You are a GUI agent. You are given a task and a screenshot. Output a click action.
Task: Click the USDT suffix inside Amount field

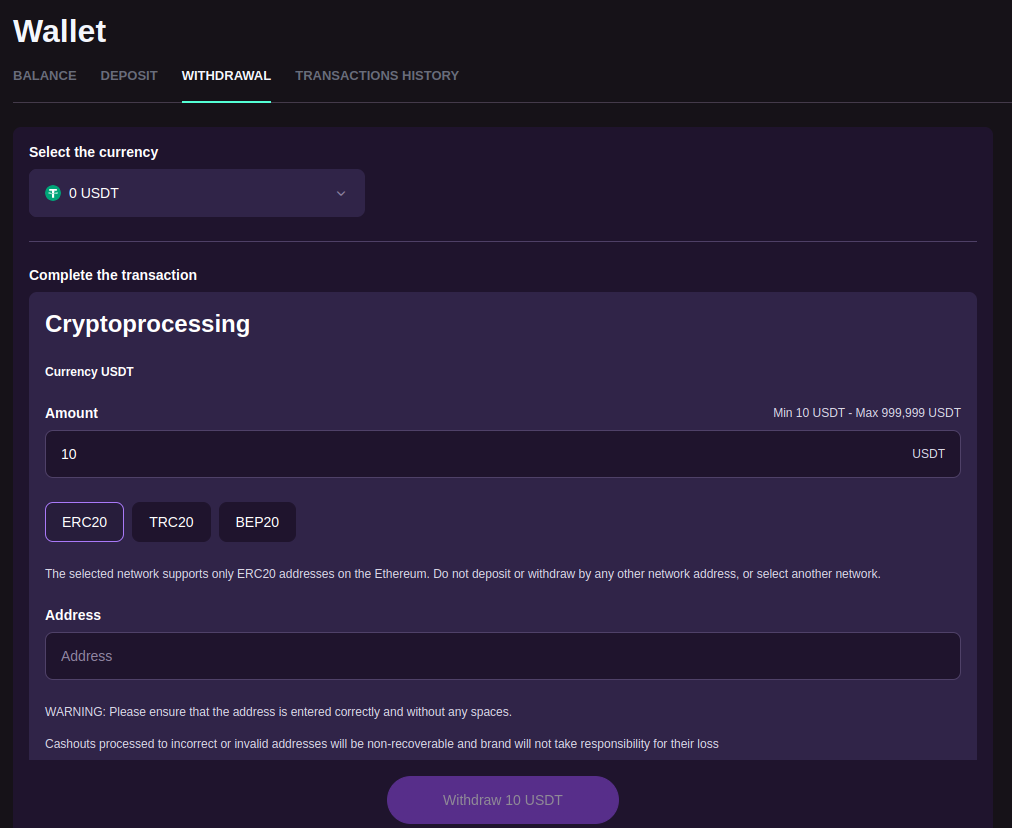coord(928,454)
